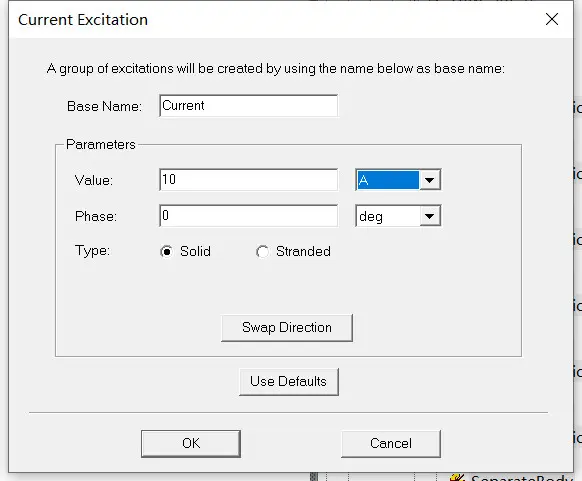The image size is (582, 481).
Task: Click the Swap Direction button
Action: [x=287, y=328]
